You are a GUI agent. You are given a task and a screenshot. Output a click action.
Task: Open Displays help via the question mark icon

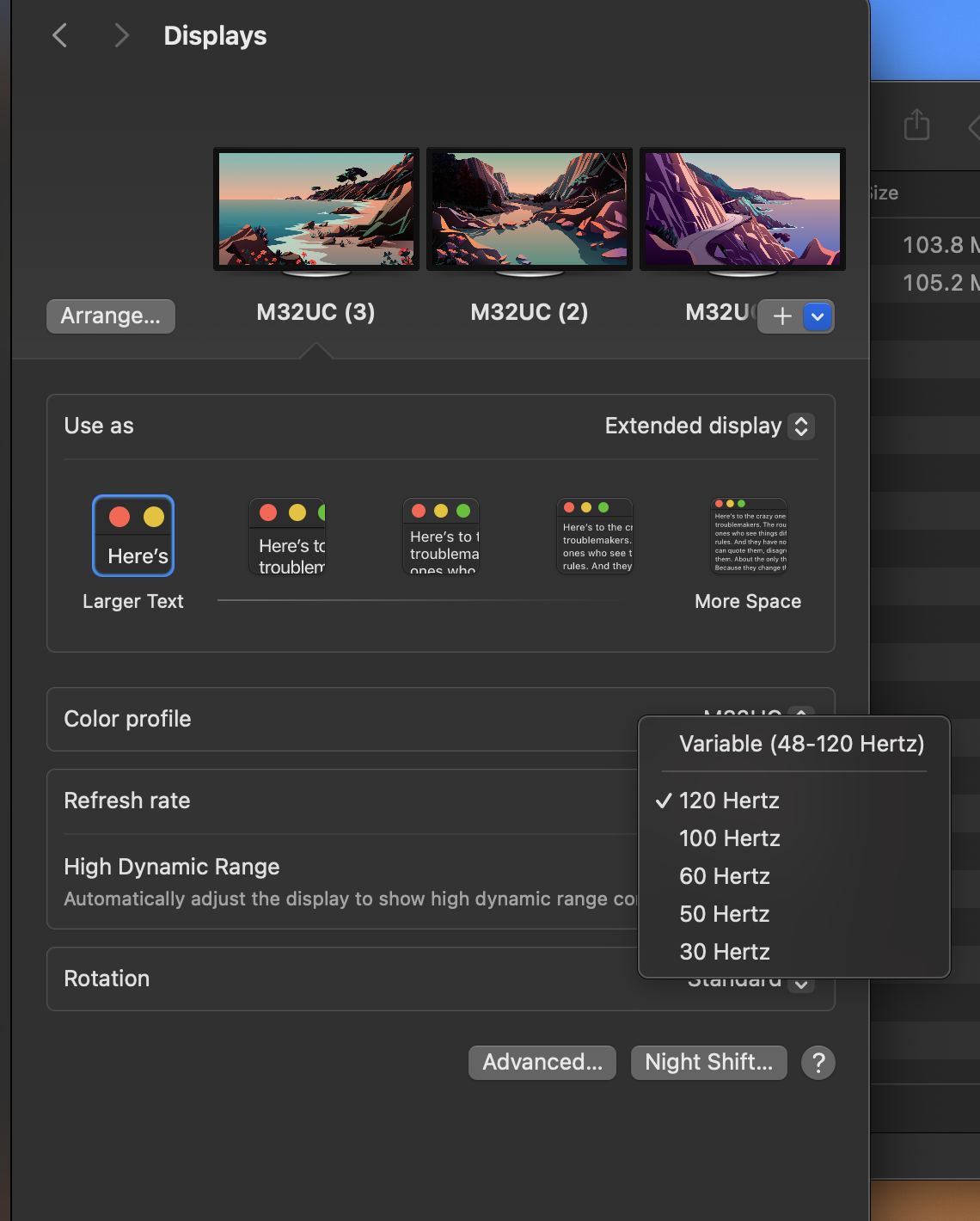(818, 1063)
